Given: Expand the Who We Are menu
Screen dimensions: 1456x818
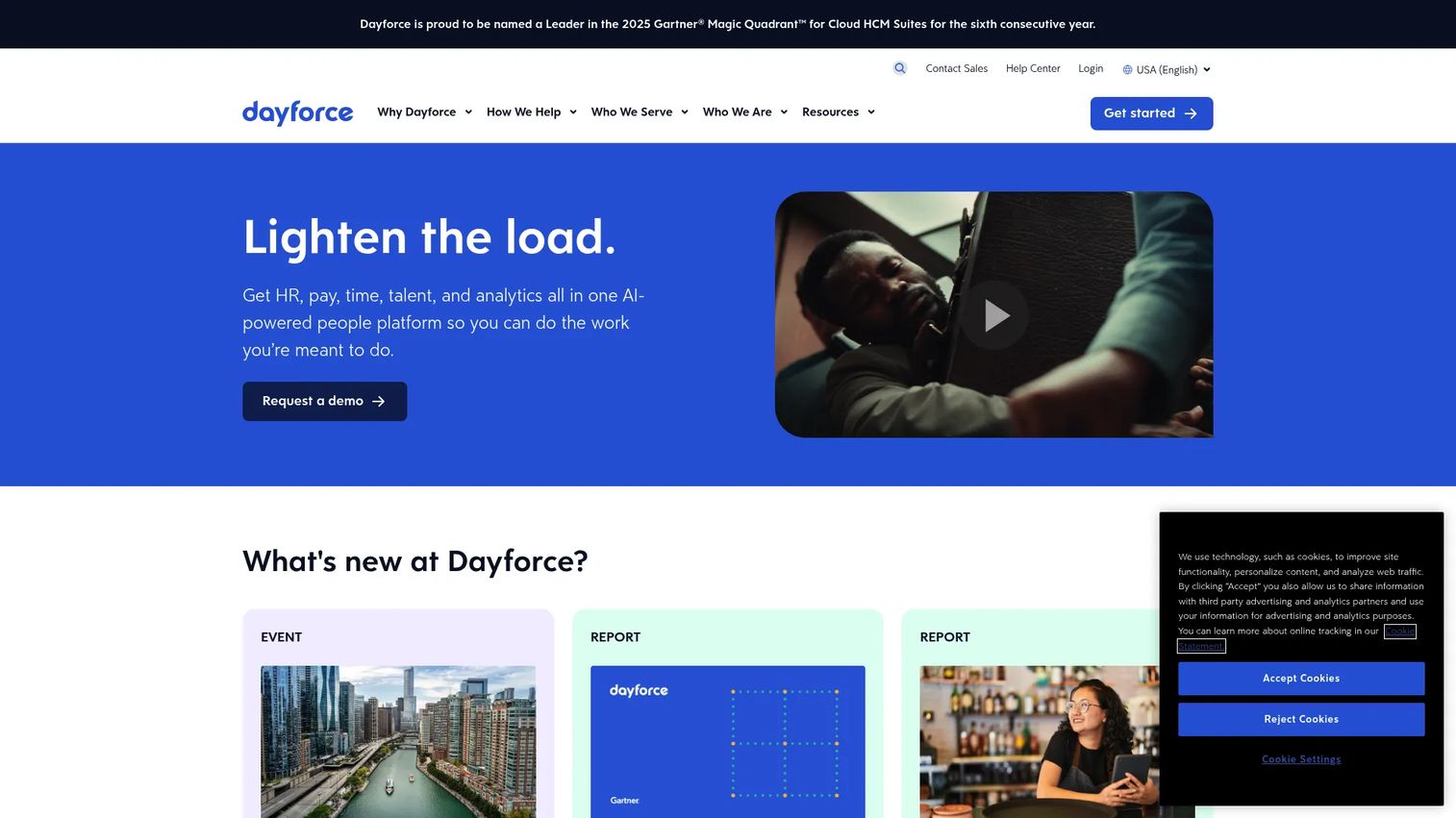Looking at the screenshot, I should tap(745, 112).
